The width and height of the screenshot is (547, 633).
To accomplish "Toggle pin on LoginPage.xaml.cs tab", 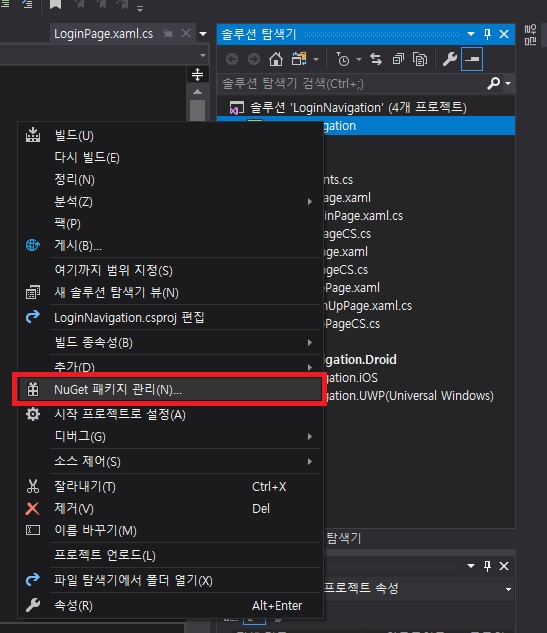I will tap(168, 34).
